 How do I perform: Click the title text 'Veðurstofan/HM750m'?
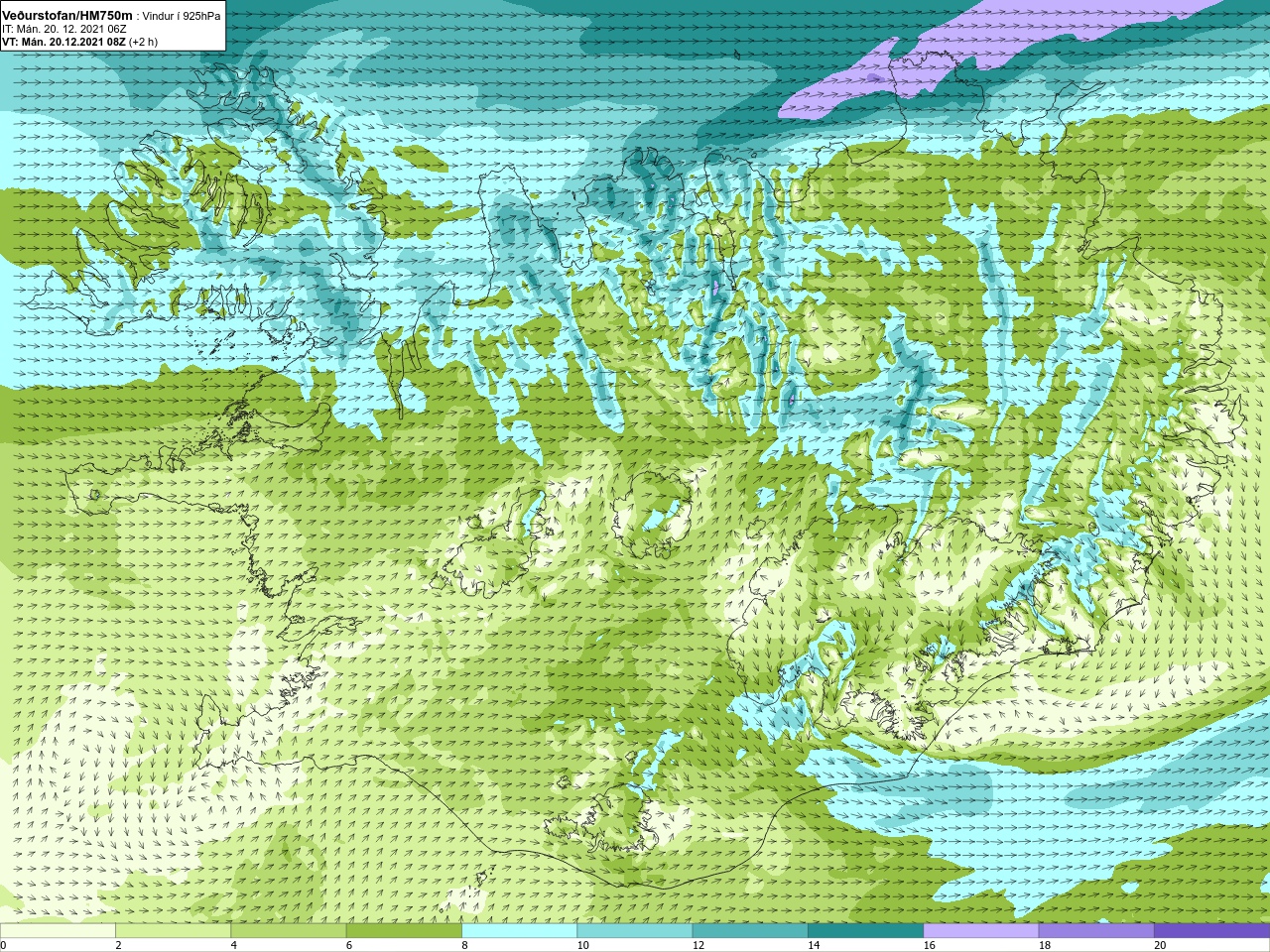coord(66,14)
